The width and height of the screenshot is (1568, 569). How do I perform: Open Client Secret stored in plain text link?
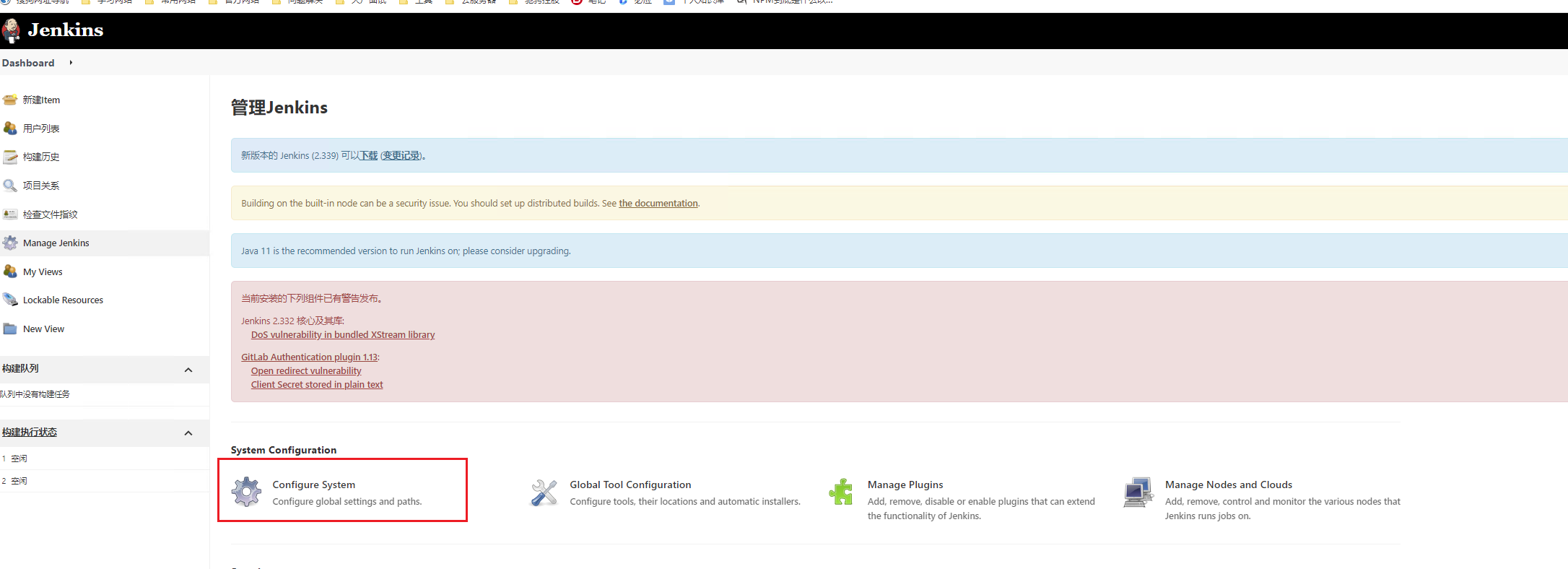pyautogui.click(x=317, y=385)
